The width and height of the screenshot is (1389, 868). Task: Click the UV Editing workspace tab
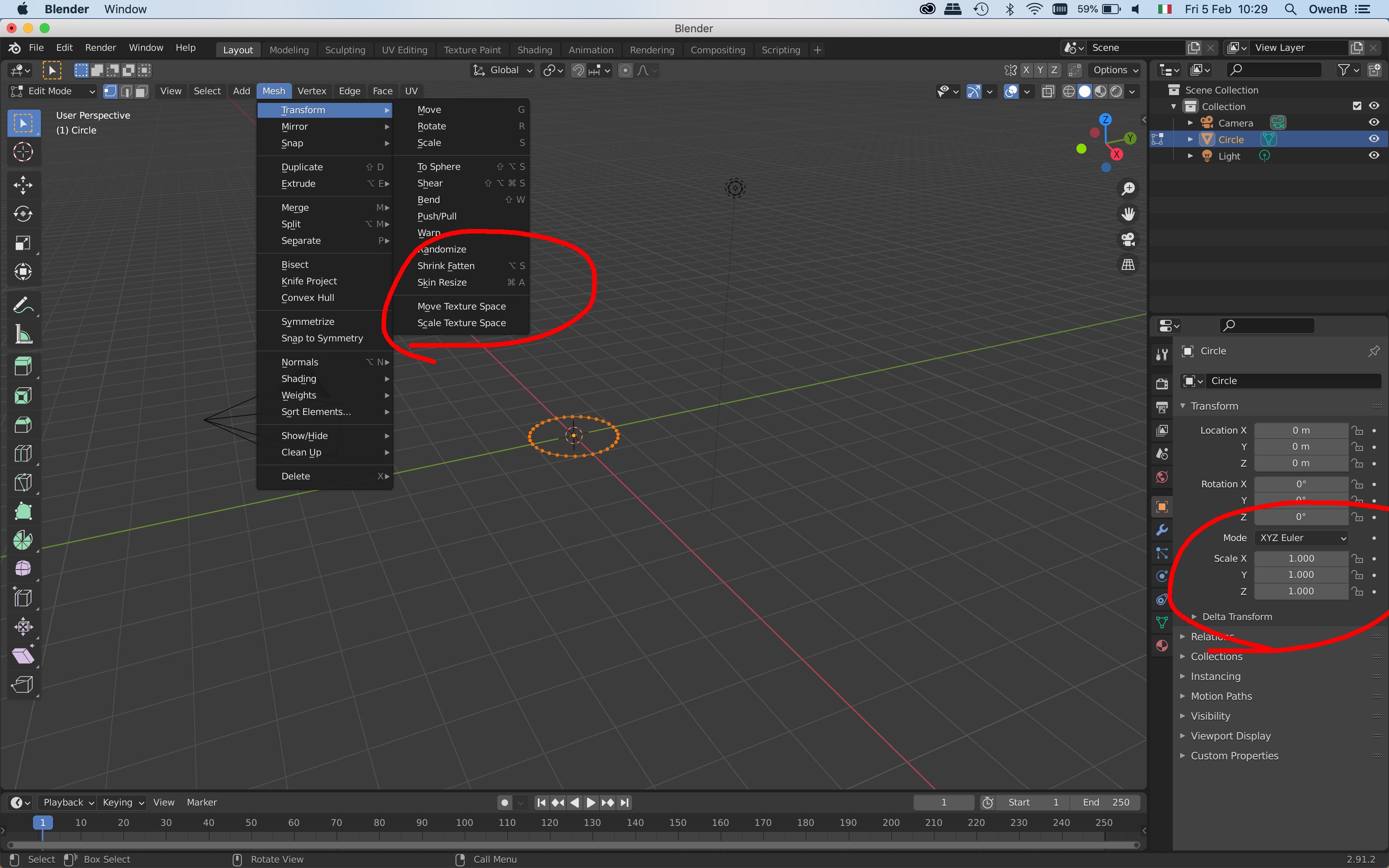coord(404,49)
